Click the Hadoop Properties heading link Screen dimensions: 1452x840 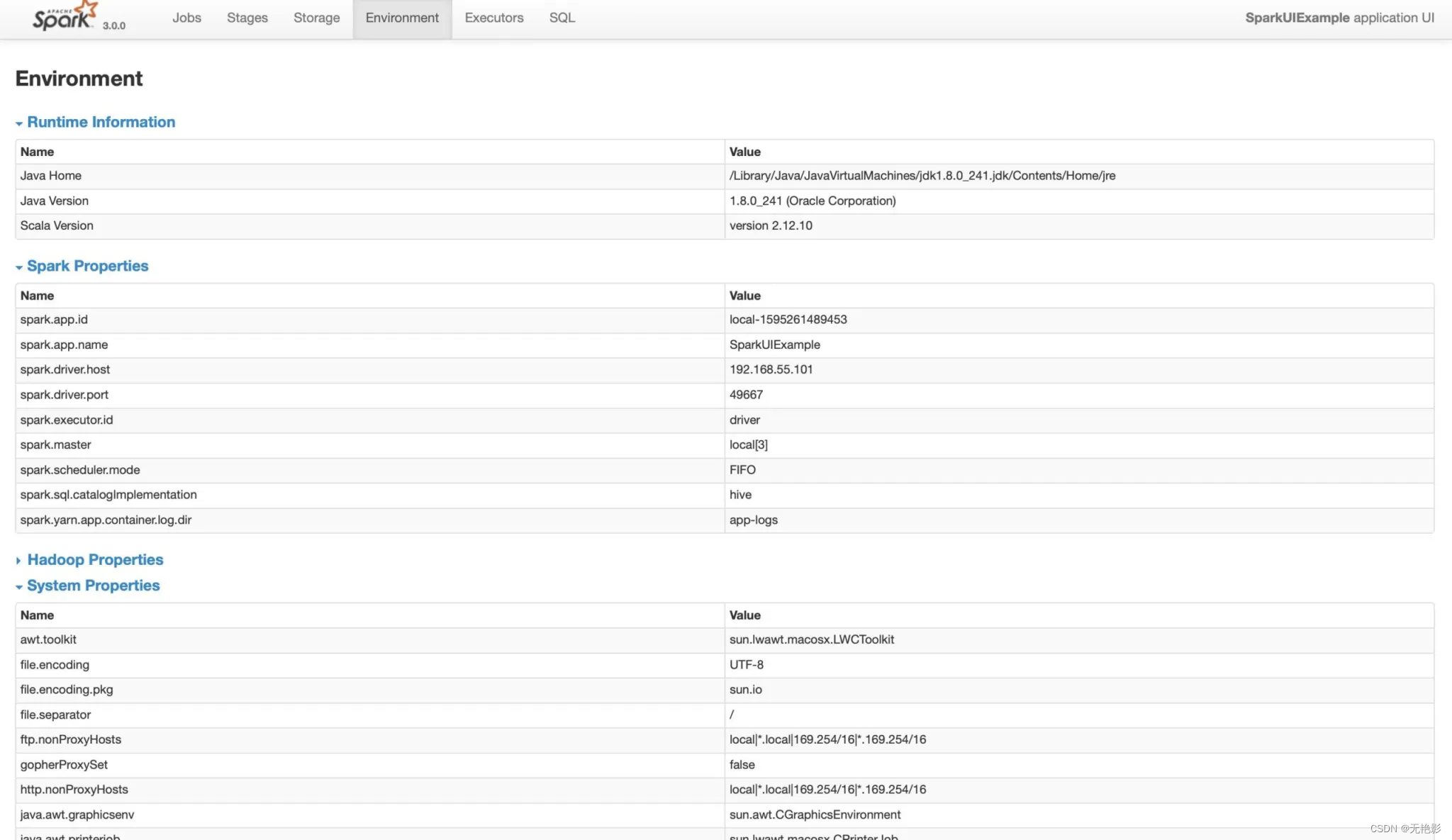(95, 559)
